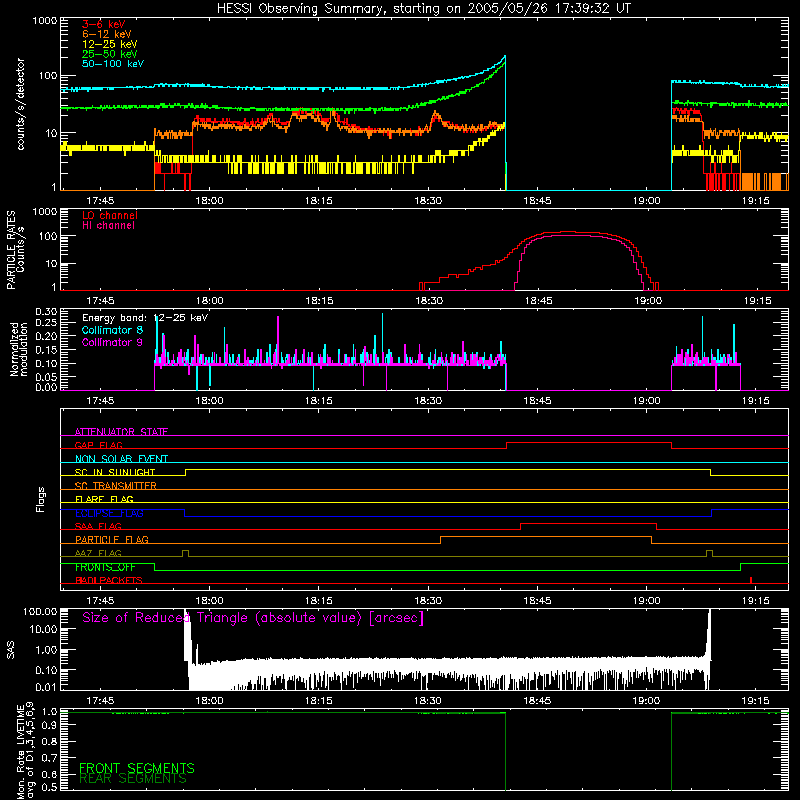This screenshot has height=800, width=800.
Task: Select the '25-50 keV' legend label
Action: 110,54
